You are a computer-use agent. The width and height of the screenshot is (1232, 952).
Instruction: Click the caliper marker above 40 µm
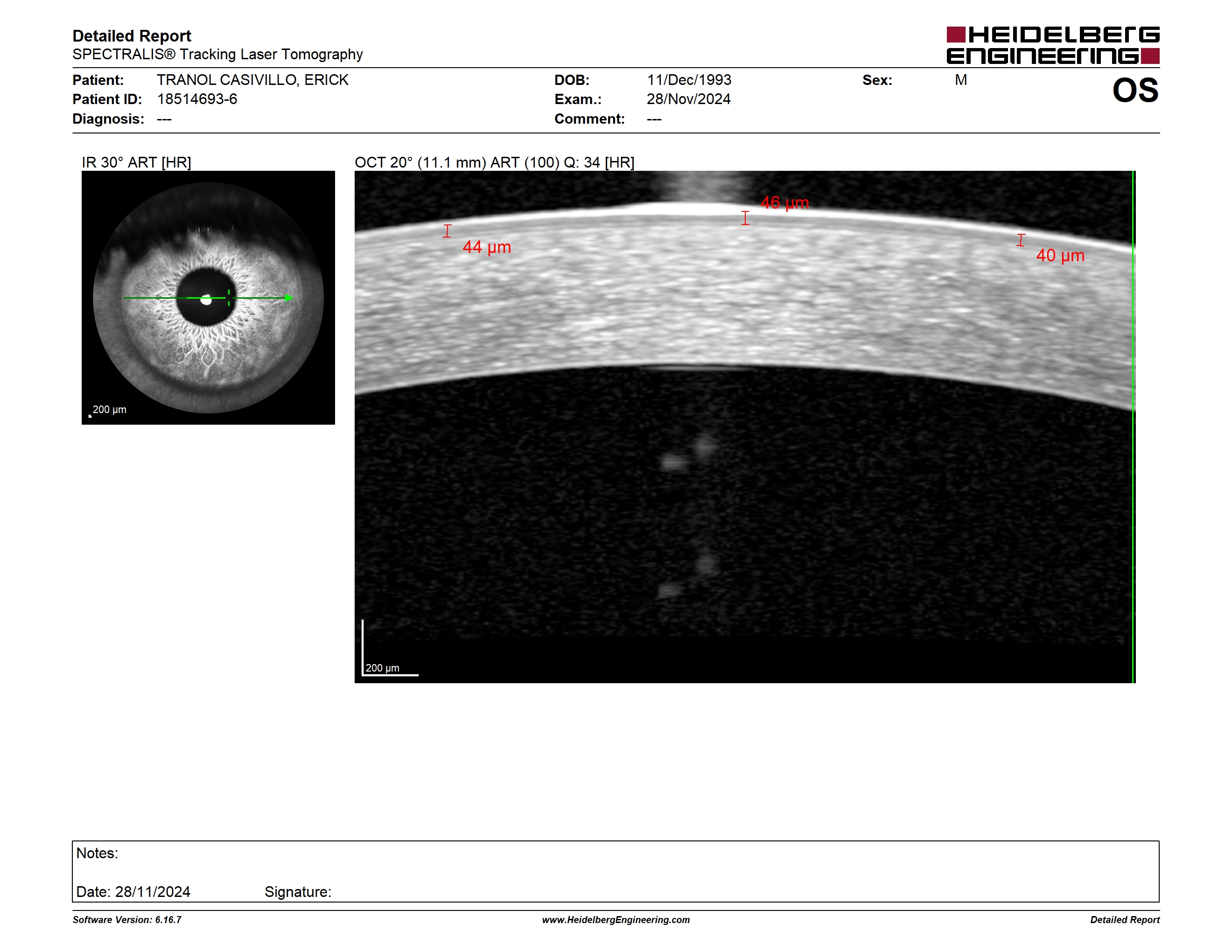pos(1021,240)
